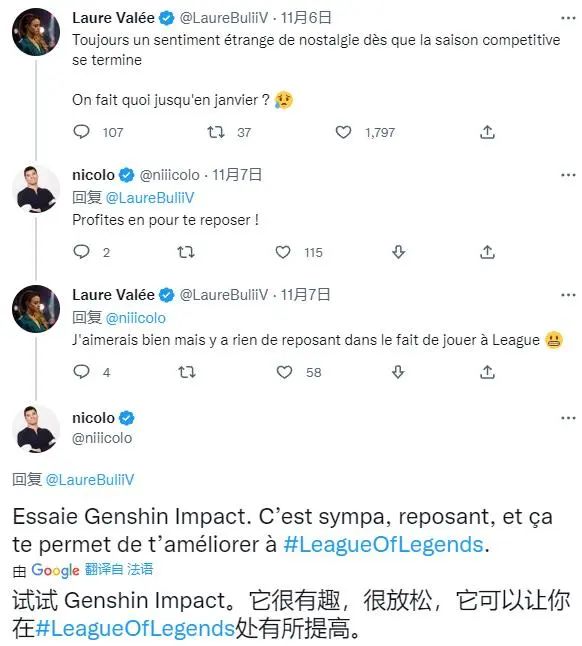Share Laure's 'J'aimerais bien' reply

pos(487,372)
